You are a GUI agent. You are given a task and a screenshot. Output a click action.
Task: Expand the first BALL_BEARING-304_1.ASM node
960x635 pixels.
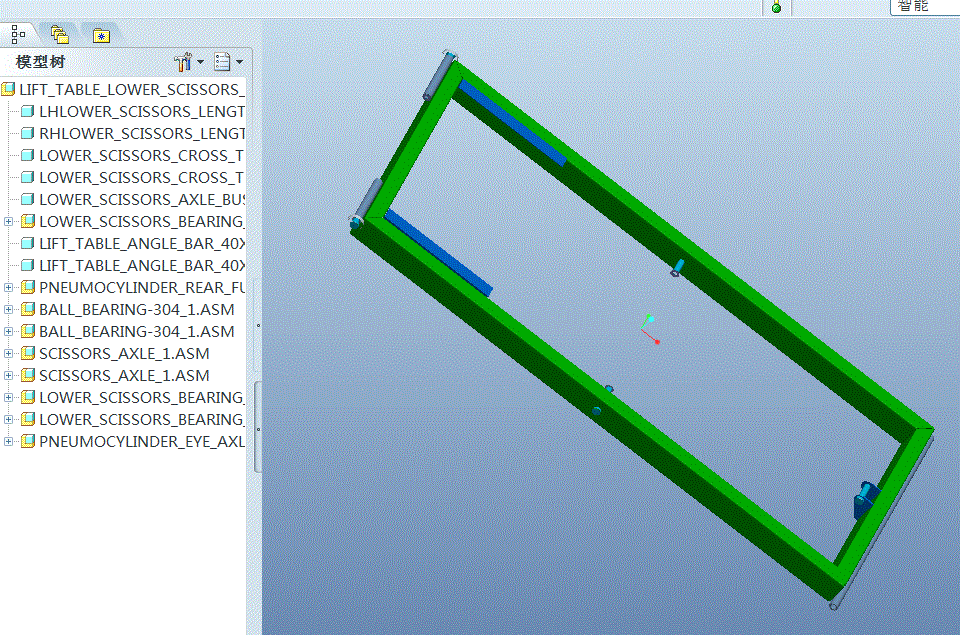tap(9, 309)
